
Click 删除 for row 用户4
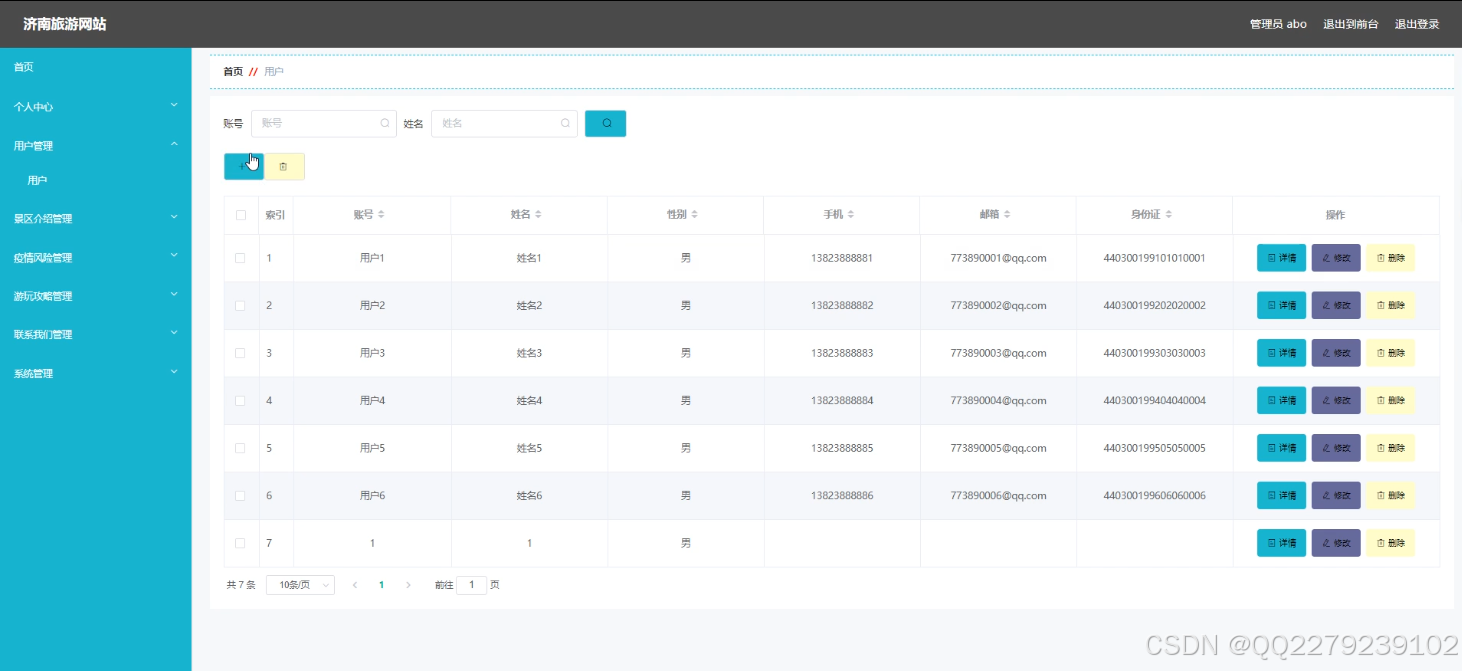point(1390,400)
